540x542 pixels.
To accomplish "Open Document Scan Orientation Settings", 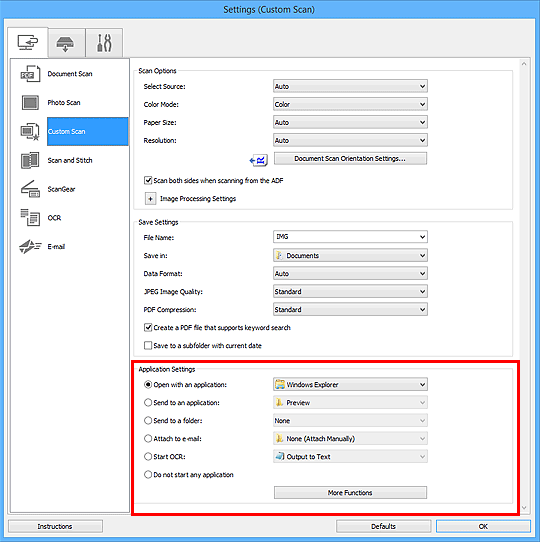I will coord(350,158).
